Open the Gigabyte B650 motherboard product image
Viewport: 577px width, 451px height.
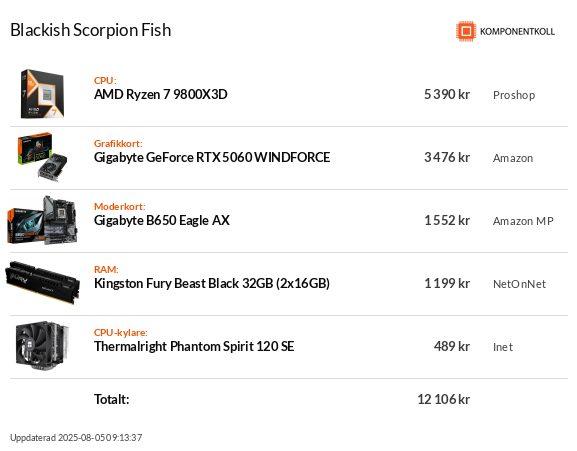(x=43, y=220)
